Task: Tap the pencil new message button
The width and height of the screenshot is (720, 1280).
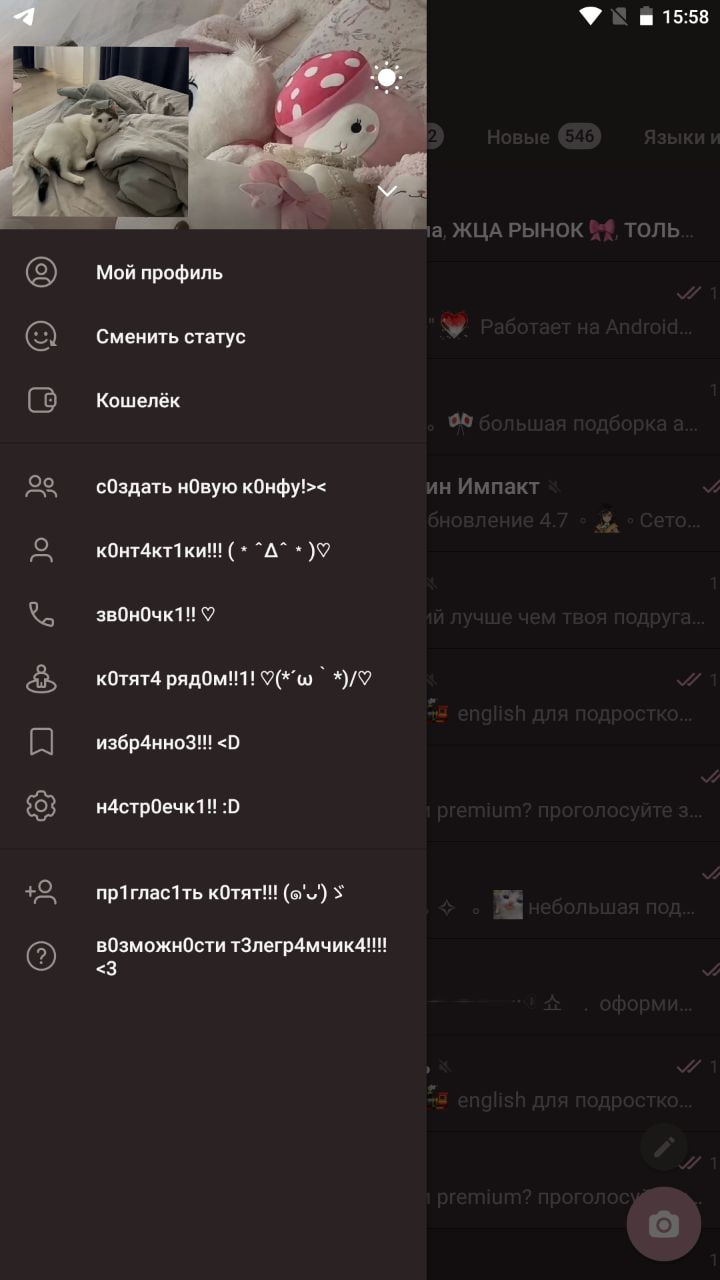Action: pos(664,1147)
